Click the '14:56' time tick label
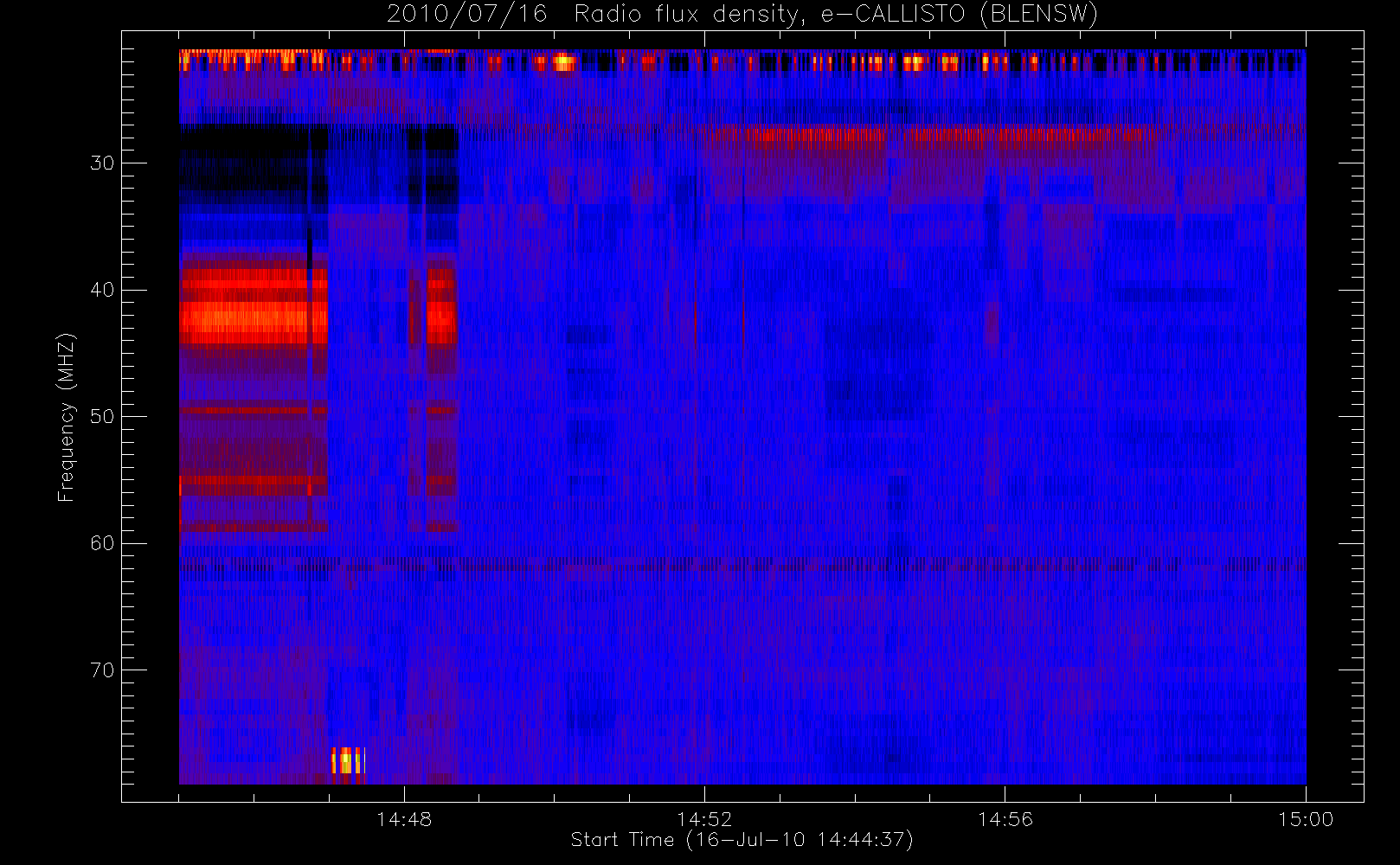The width and height of the screenshot is (1400, 865). pos(1005,819)
